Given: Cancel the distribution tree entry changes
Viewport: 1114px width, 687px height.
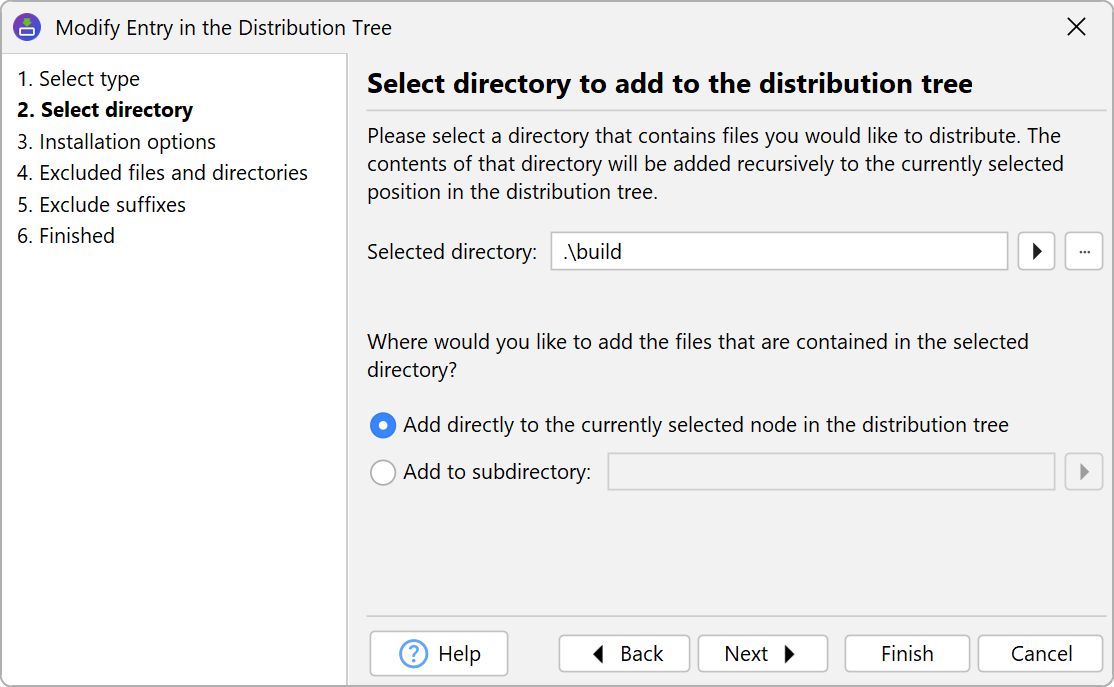Looking at the screenshot, I should pos(1040,654).
